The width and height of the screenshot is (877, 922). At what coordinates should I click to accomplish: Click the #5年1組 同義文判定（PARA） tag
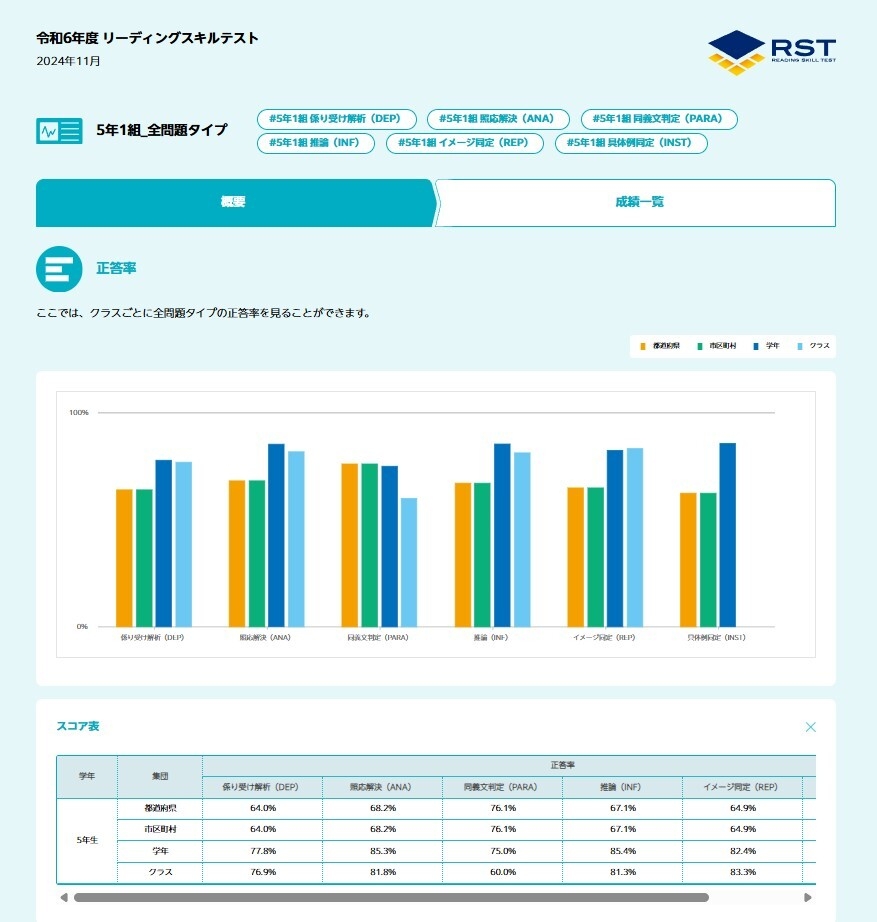[658, 119]
